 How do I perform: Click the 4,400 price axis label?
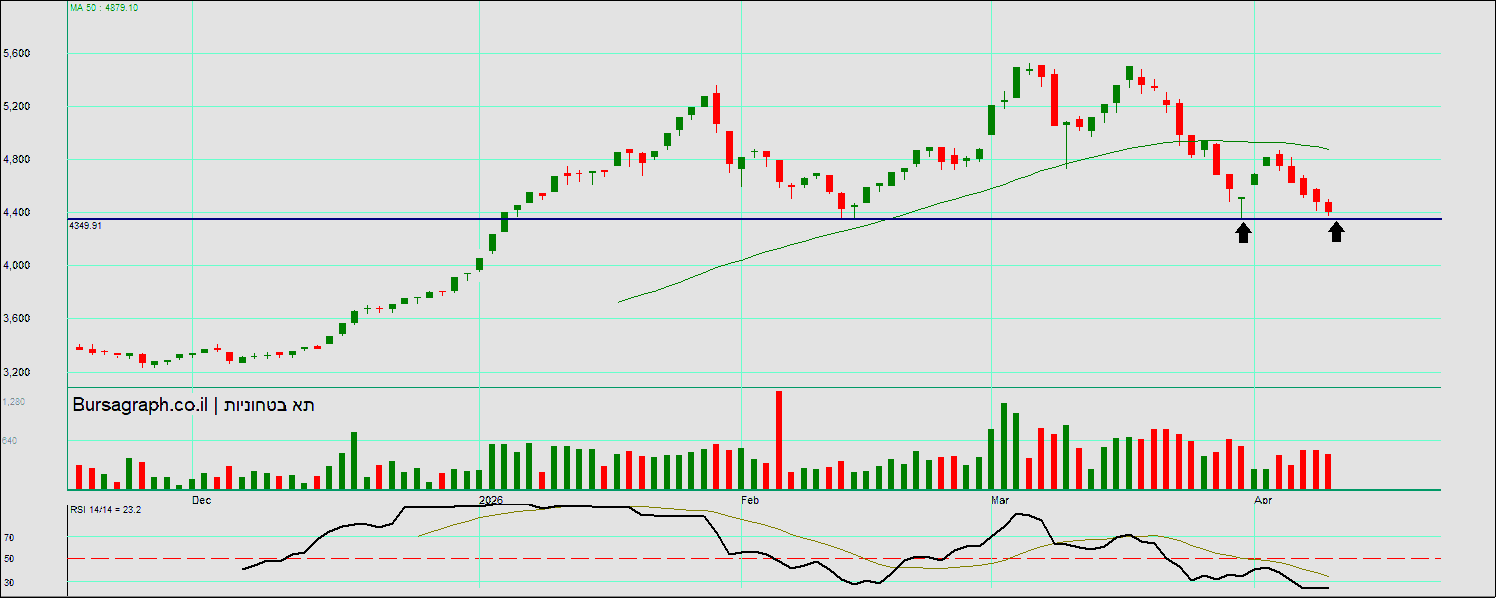tap(17, 212)
